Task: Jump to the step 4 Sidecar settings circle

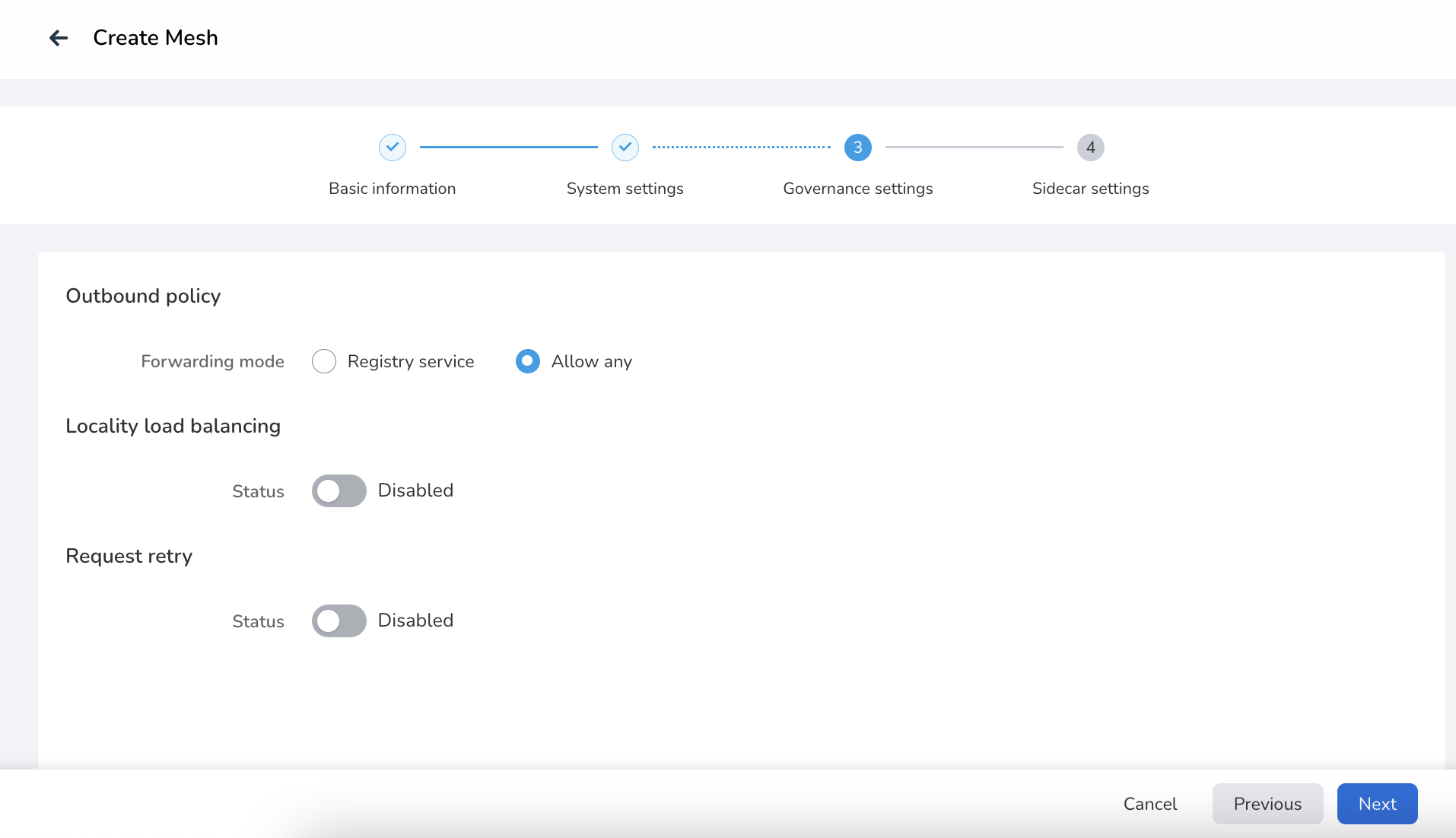Action: click(x=1091, y=148)
